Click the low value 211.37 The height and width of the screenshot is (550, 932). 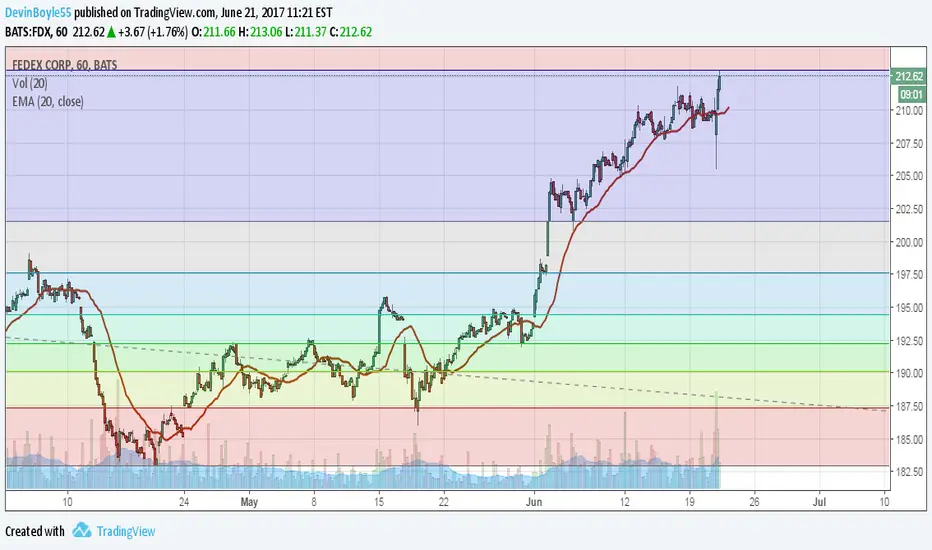click(x=310, y=32)
